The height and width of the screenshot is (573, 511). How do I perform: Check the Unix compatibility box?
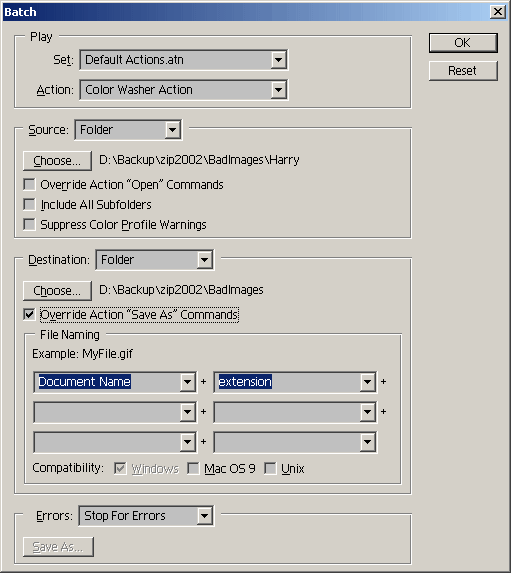coord(270,468)
